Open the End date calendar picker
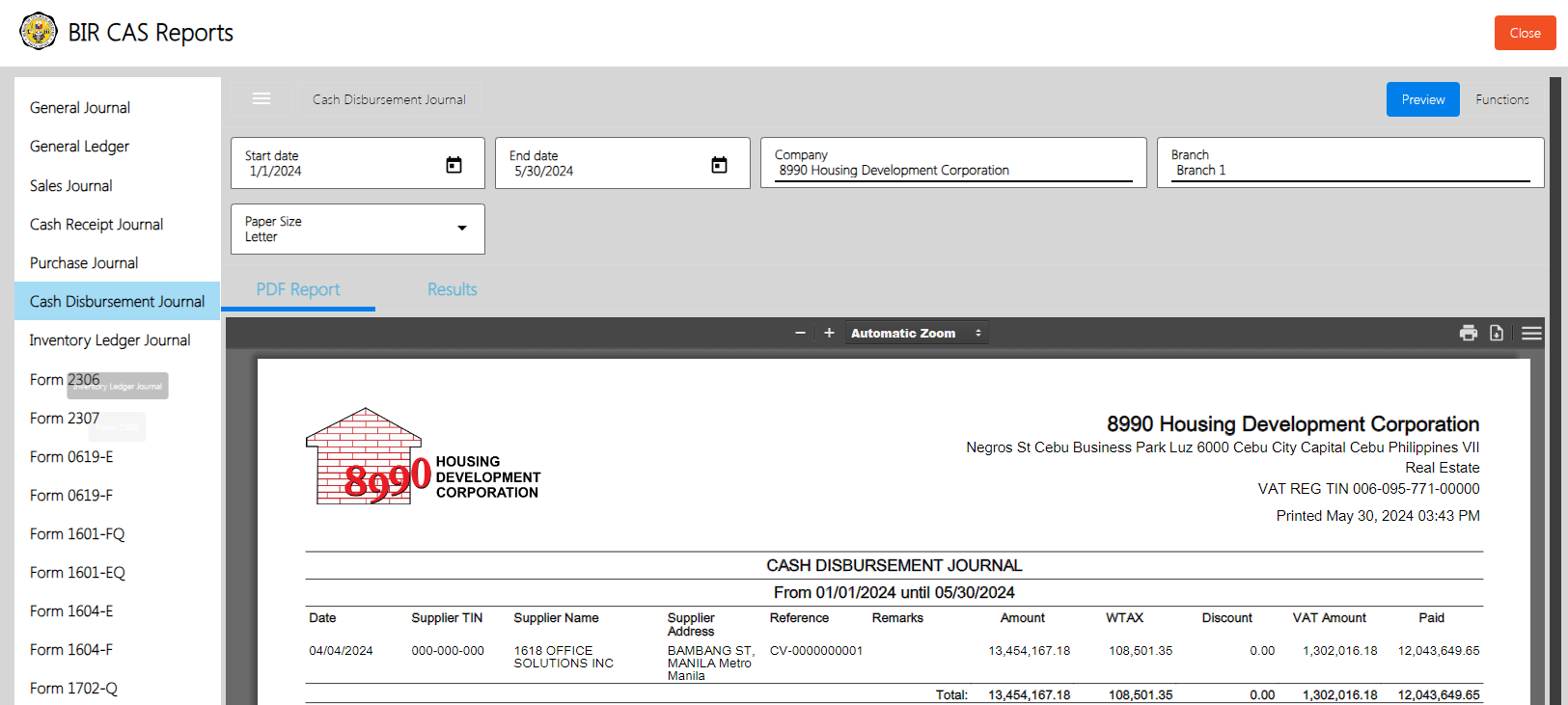This screenshot has height=705, width=1568. coord(719,165)
